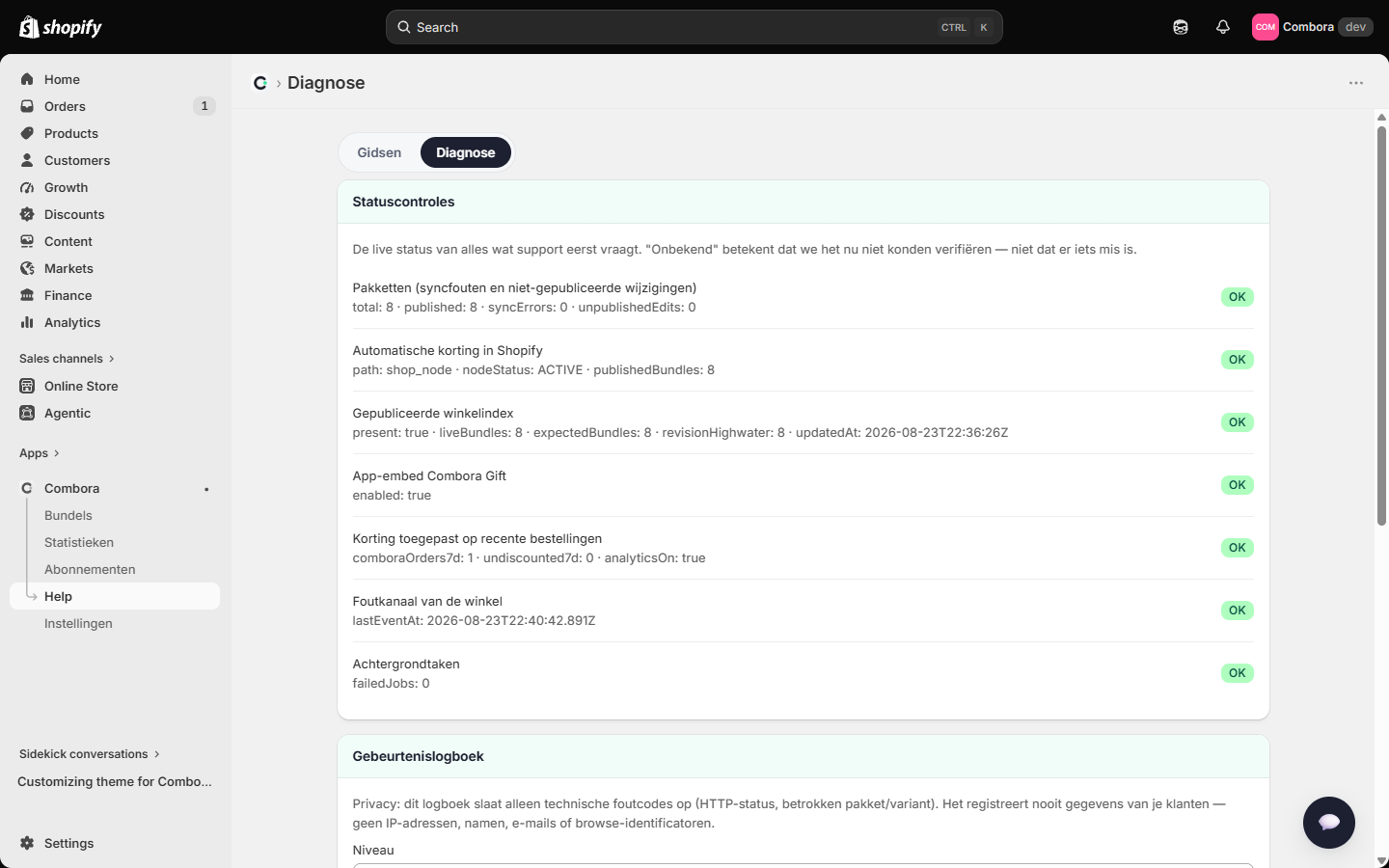1389x868 pixels.
Task: Click the Finance bank icon
Action: tap(27, 295)
